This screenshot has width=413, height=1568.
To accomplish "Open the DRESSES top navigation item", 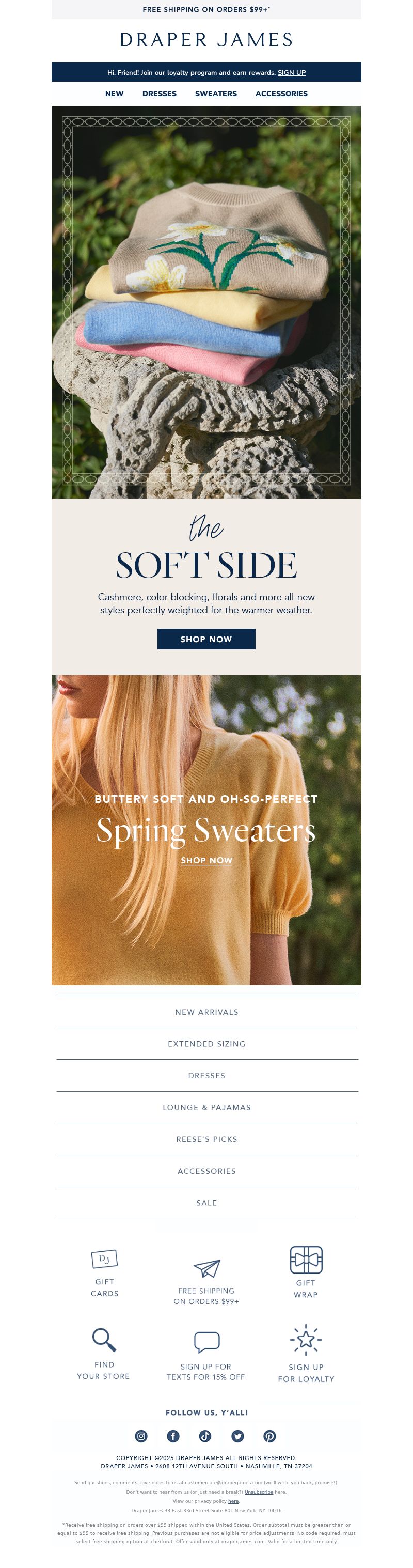I will [x=160, y=94].
